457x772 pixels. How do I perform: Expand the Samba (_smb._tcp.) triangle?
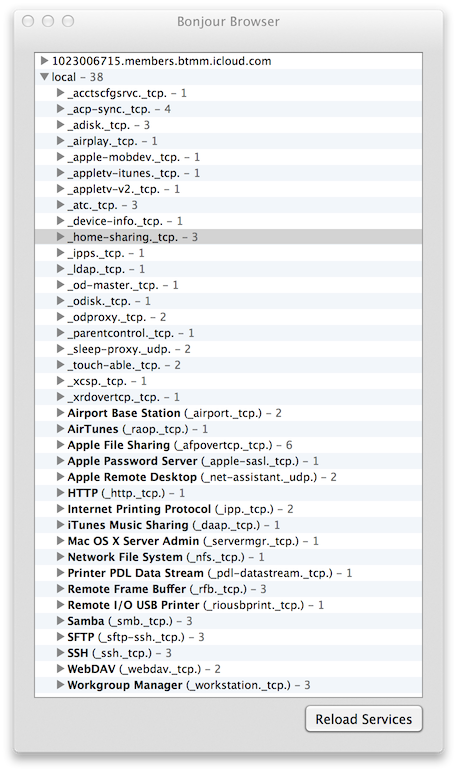(x=60, y=621)
